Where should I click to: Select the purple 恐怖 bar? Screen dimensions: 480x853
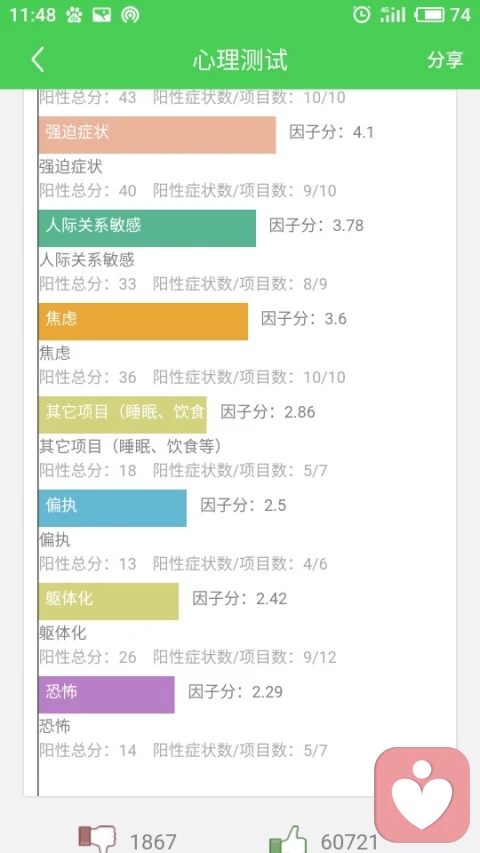107,695
